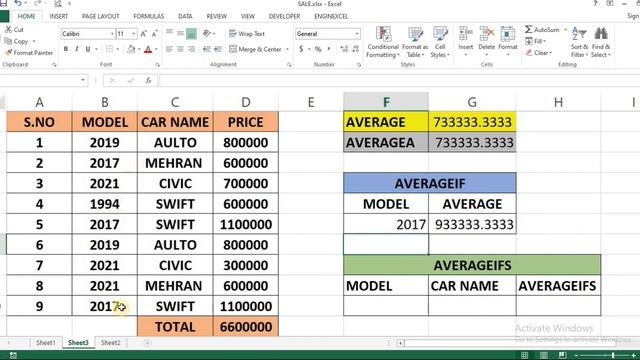640x360 pixels.
Task: Open the Fill menu
Action: pyautogui.click(x=536, y=41)
